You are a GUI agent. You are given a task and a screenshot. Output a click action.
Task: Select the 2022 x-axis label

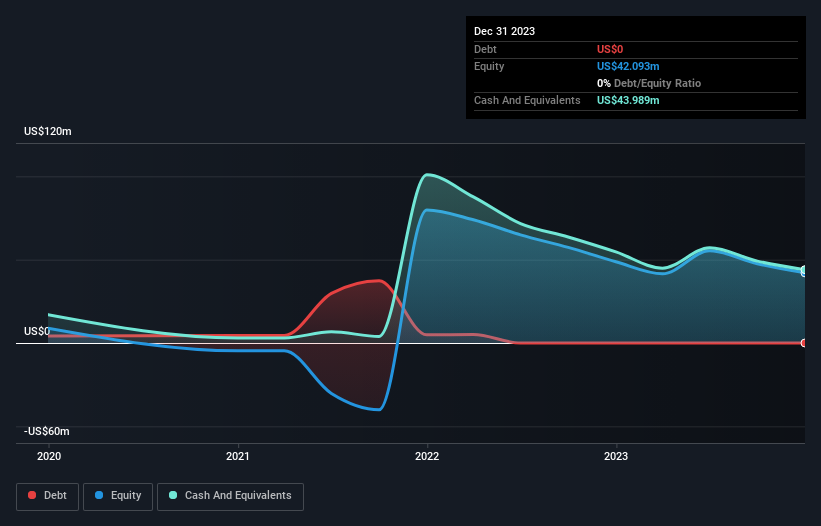(427, 456)
